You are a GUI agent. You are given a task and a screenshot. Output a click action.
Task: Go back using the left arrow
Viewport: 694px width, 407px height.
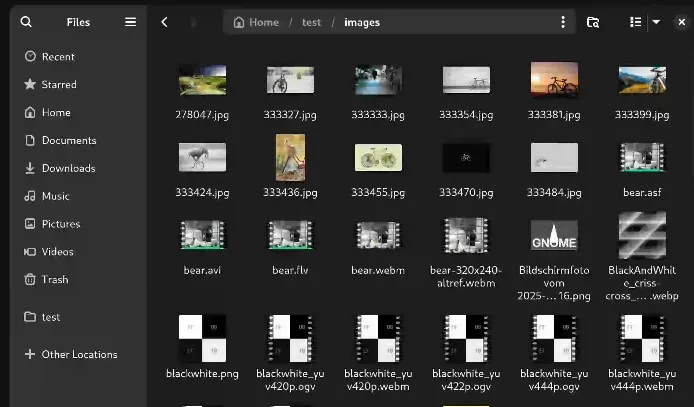click(165, 22)
